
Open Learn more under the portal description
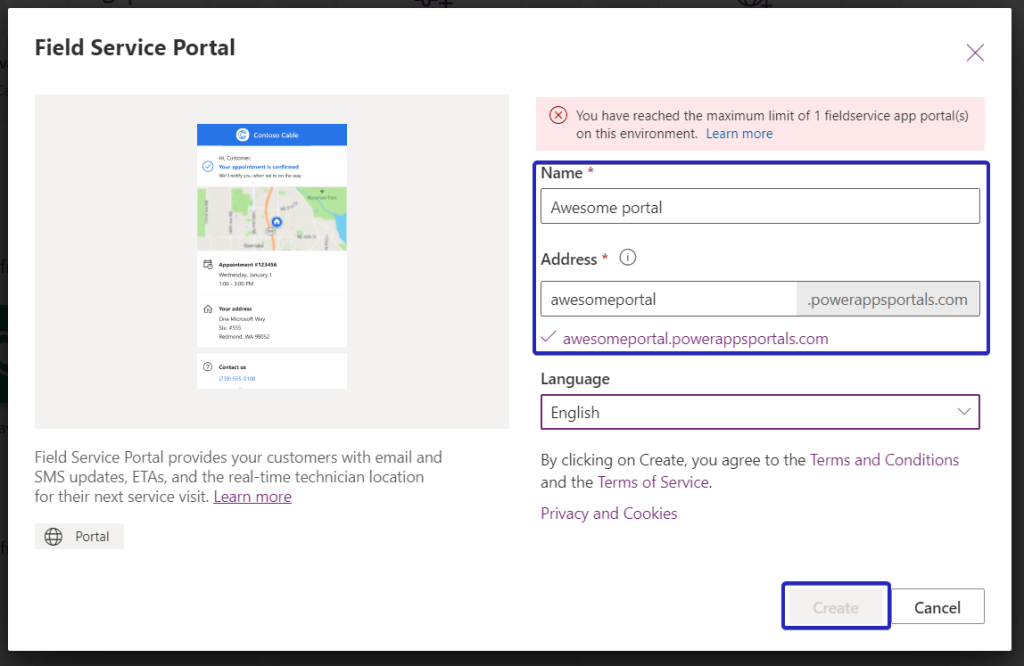[252, 496]
